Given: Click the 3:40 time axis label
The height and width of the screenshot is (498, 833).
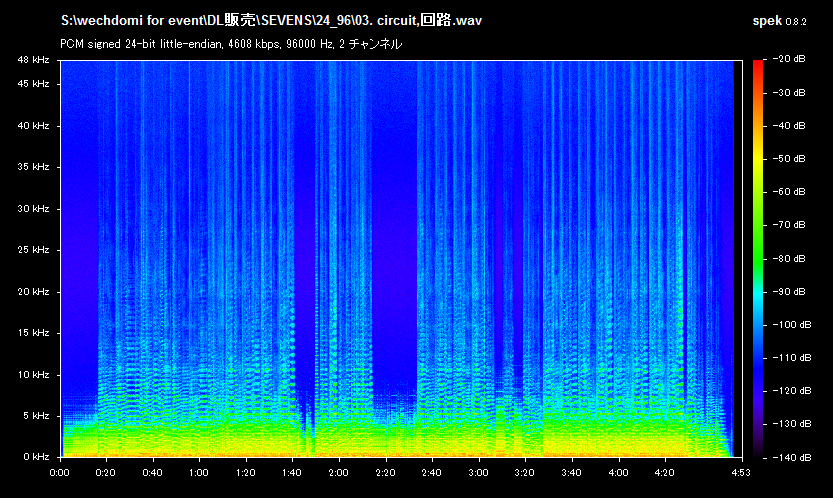Looking at the screenshot, I should (571, 472).
